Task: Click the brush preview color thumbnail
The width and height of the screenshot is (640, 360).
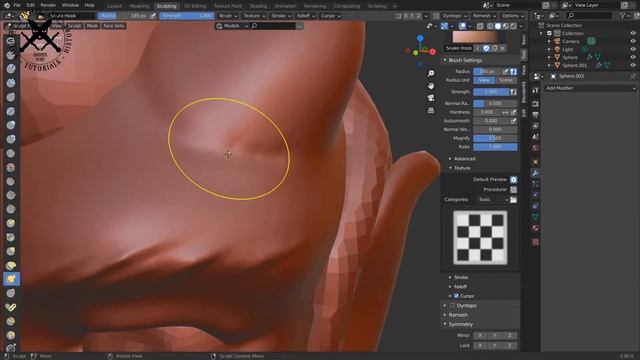Action: coord(475,37)
